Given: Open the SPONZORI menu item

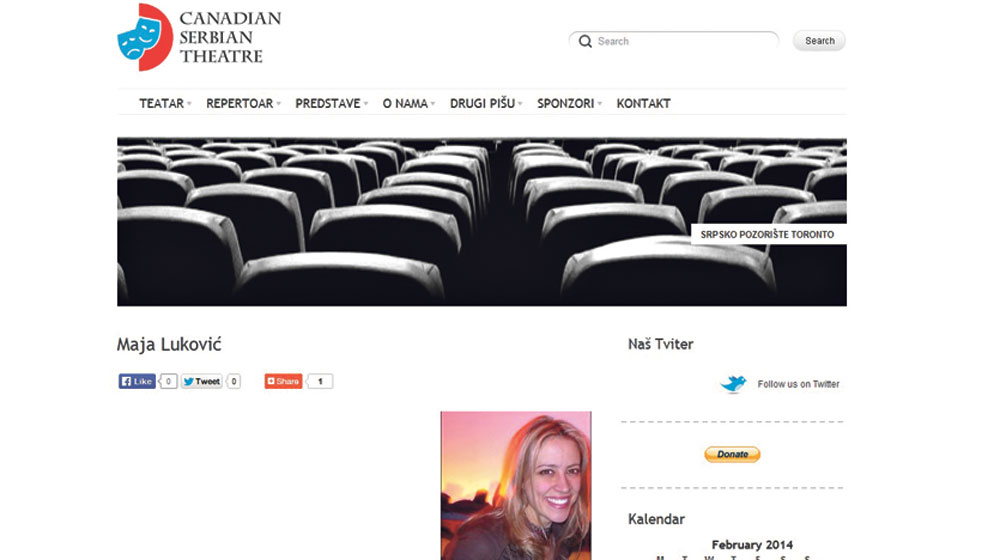Looking at the screenshot, I should coord(567,104).
